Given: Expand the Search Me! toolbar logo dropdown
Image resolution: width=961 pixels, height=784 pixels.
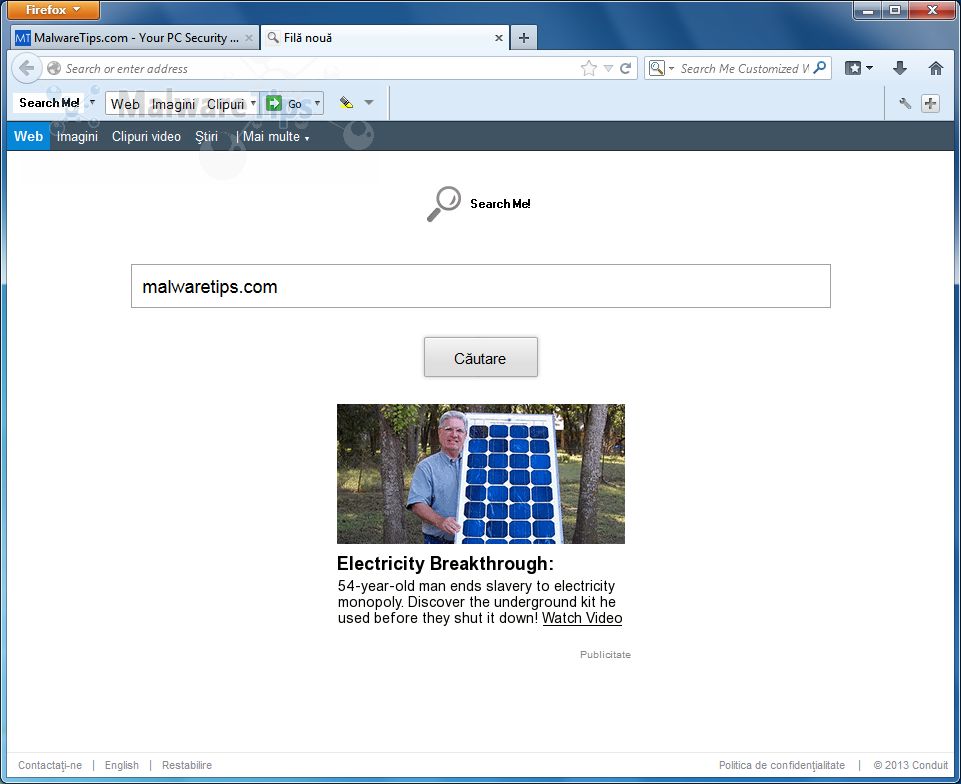Looking at the screenshot, I should [x=93, y=102].
